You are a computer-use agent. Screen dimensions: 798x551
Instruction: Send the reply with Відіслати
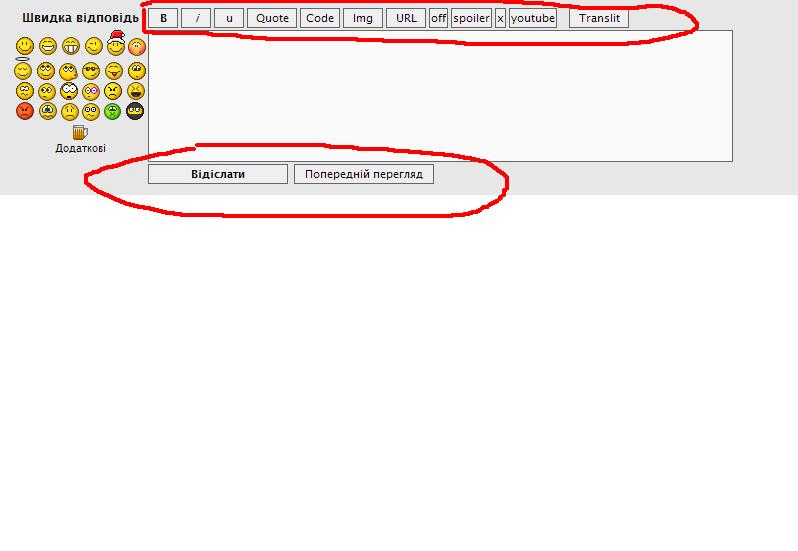(x=218, y=174)
